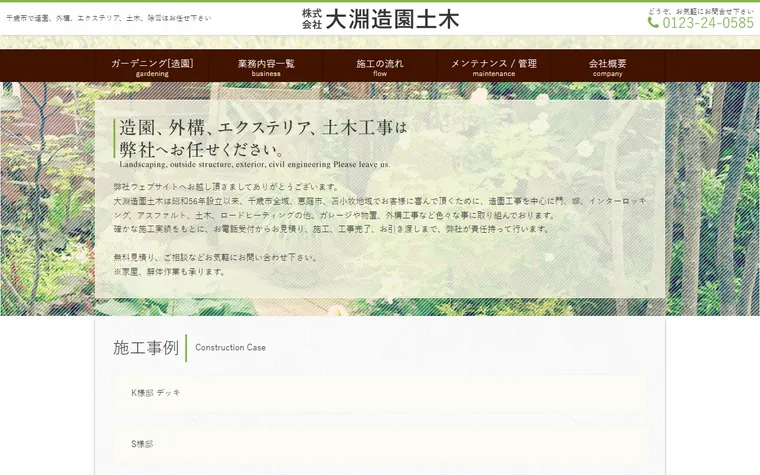Image resolution: width=760 pixels, height=475 pixels.
Task: Click the ※家屋、解体作業も承ります note
Action: pyautogui.click(x=170, y=272)
